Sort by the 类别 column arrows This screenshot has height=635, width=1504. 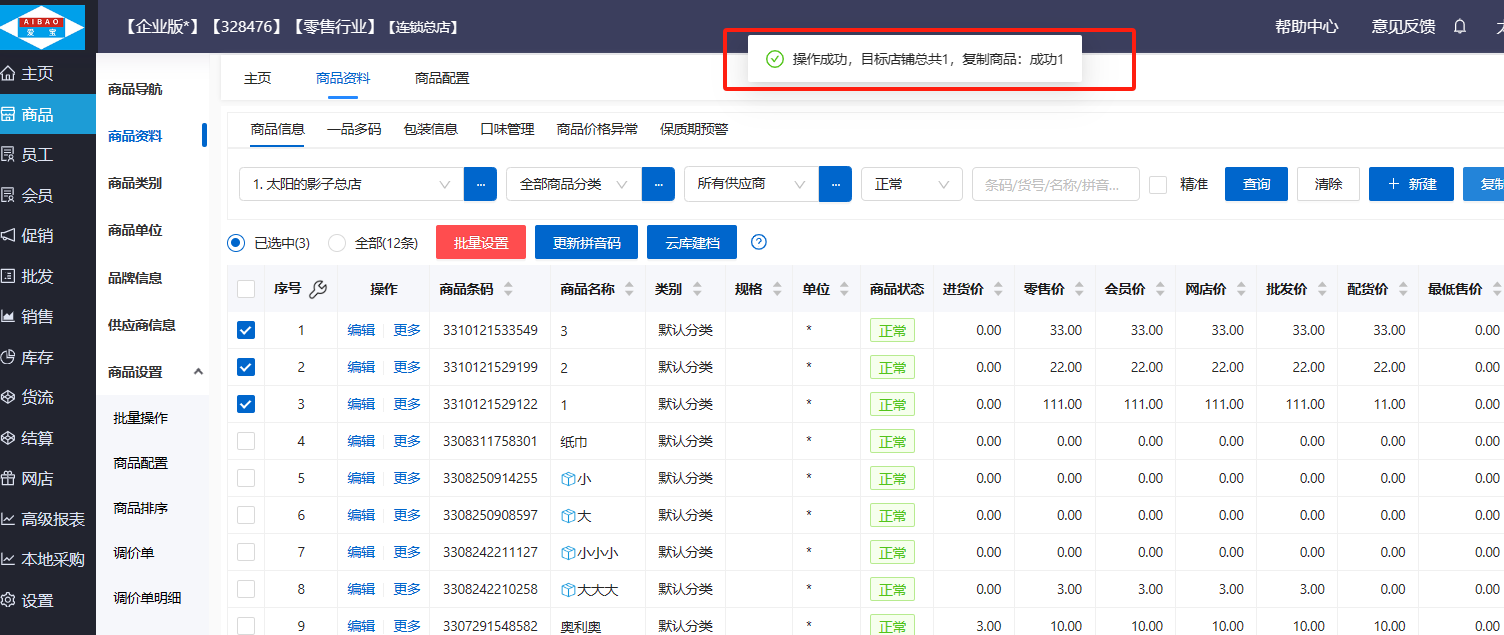(696, 289)
